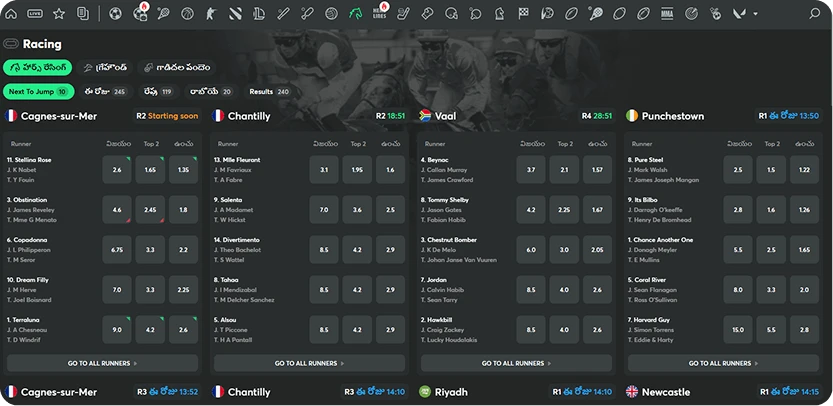Select the ఈ రోజు 245 filter
Screen dimensions: 833x406
point(105,91)
